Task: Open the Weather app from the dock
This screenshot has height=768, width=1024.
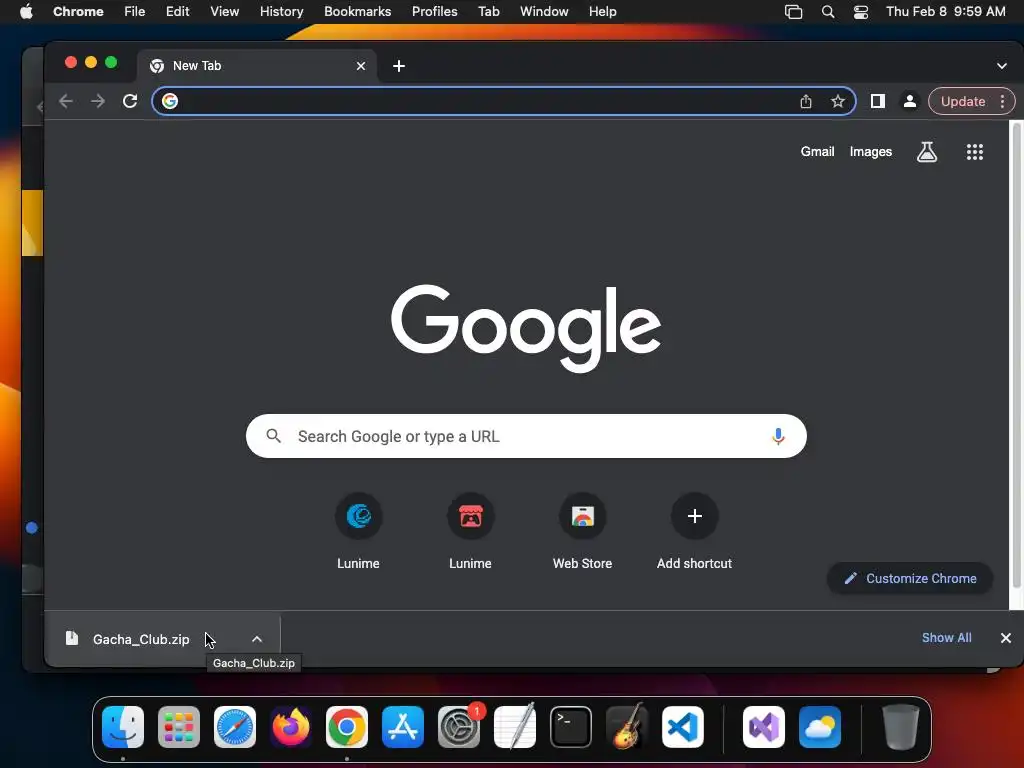Action: coord(820,727)
